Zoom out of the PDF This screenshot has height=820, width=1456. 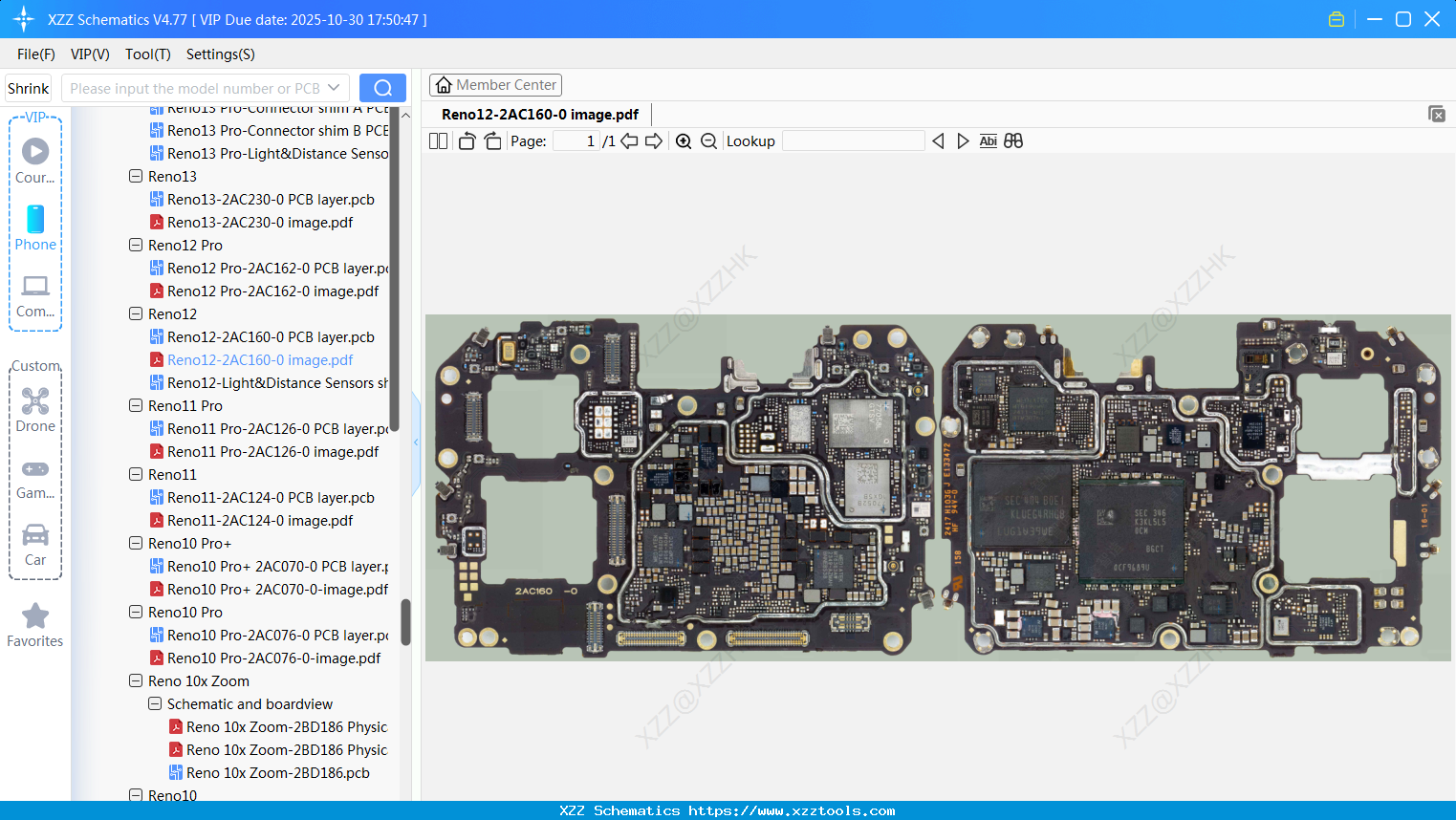click(708, 141)
